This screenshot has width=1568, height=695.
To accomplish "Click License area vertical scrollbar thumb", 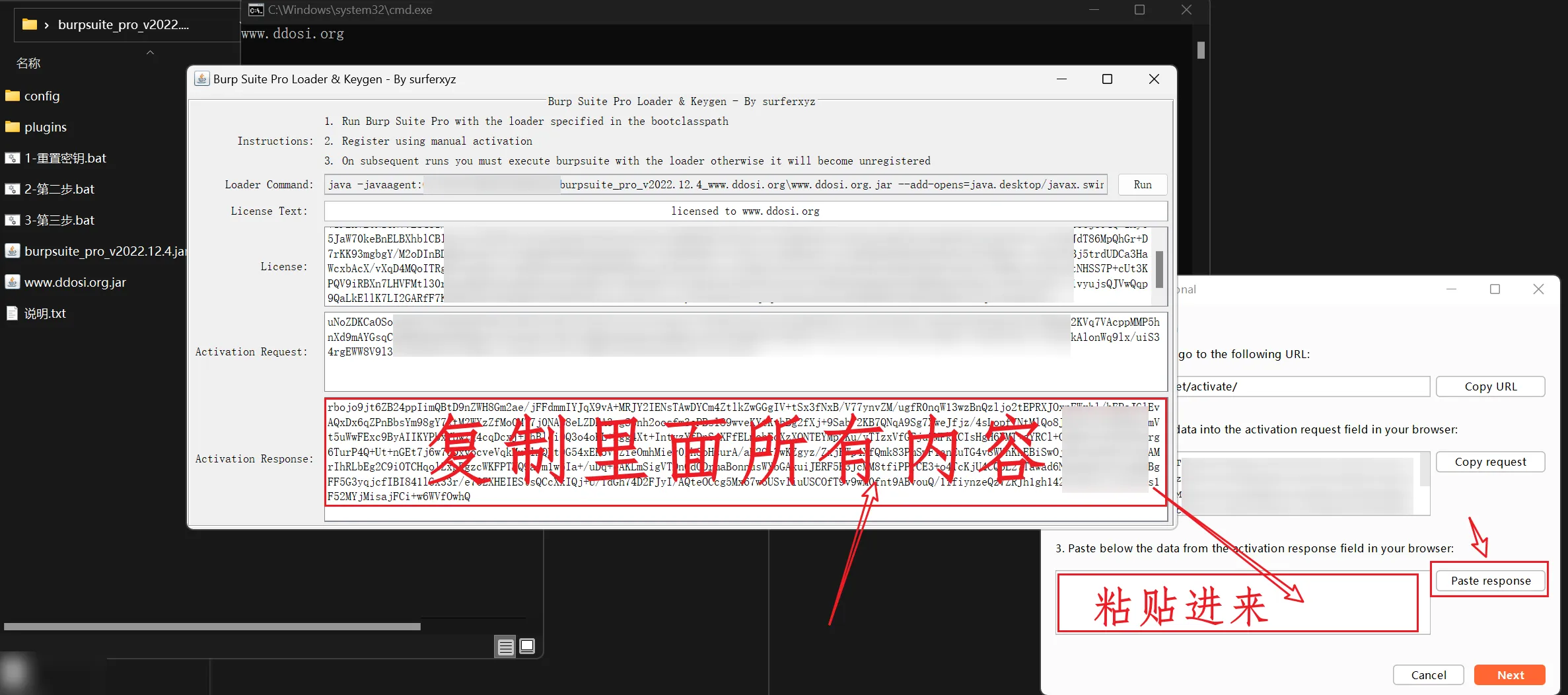I will [x=1159, y=270].
